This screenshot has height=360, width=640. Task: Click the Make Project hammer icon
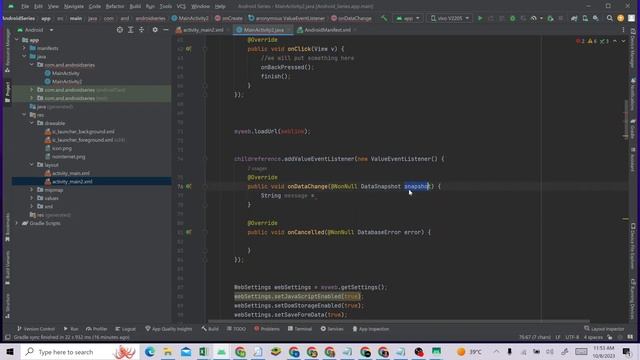[x=384, y=18]
